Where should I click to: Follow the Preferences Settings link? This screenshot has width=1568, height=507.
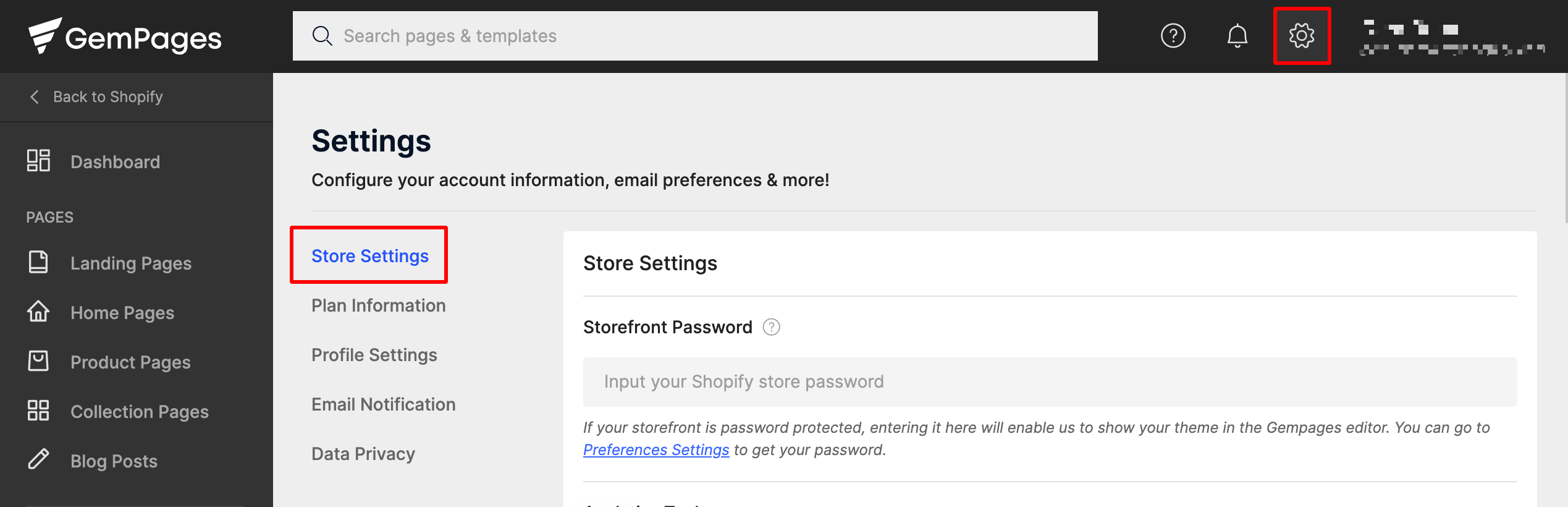point(656,450)
